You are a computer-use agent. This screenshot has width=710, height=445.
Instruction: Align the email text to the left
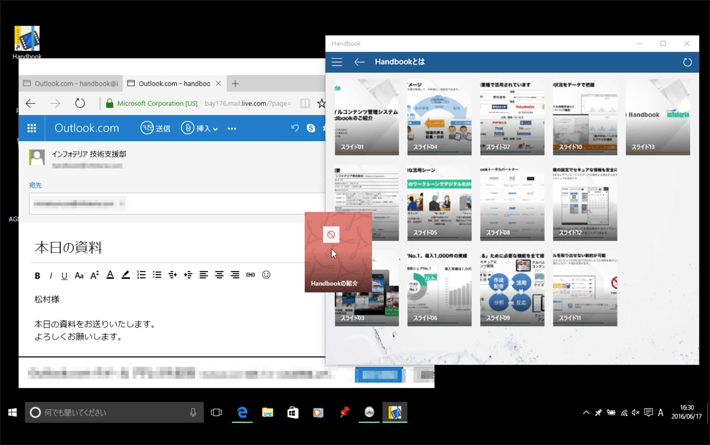tap(204, 275)
